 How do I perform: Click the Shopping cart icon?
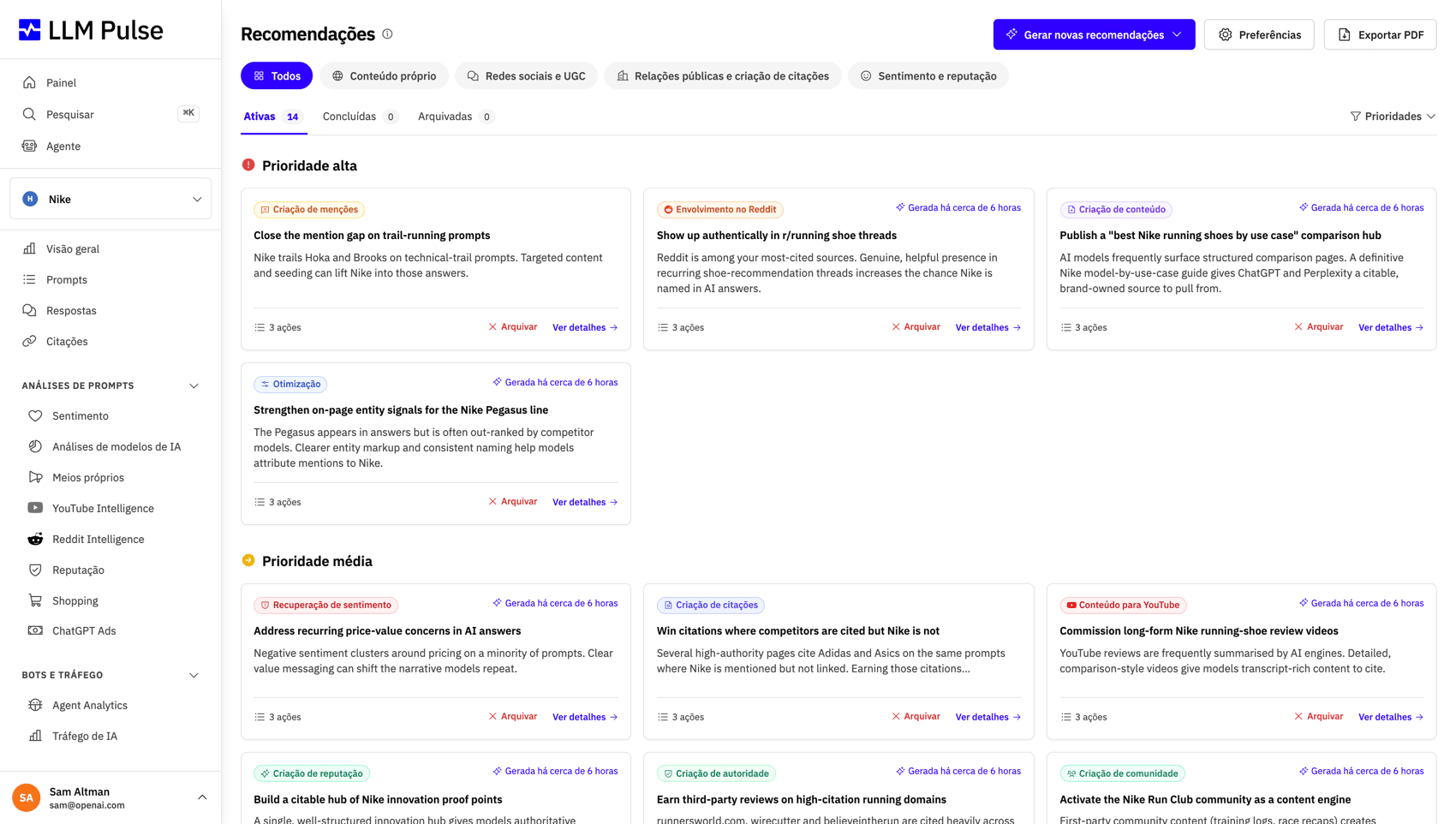tap(35, 601)
